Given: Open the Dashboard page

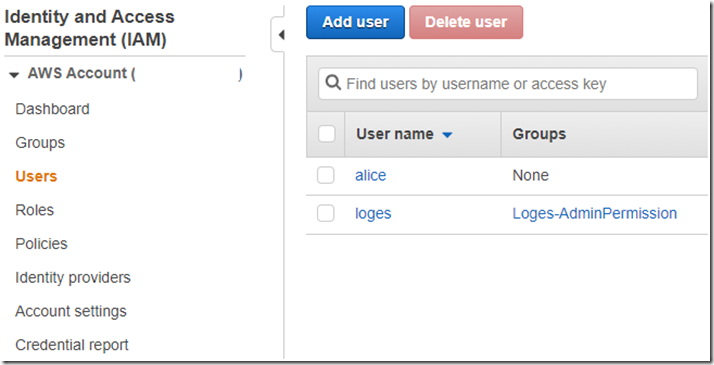Looking at the screenshot, I should [52, 109].
